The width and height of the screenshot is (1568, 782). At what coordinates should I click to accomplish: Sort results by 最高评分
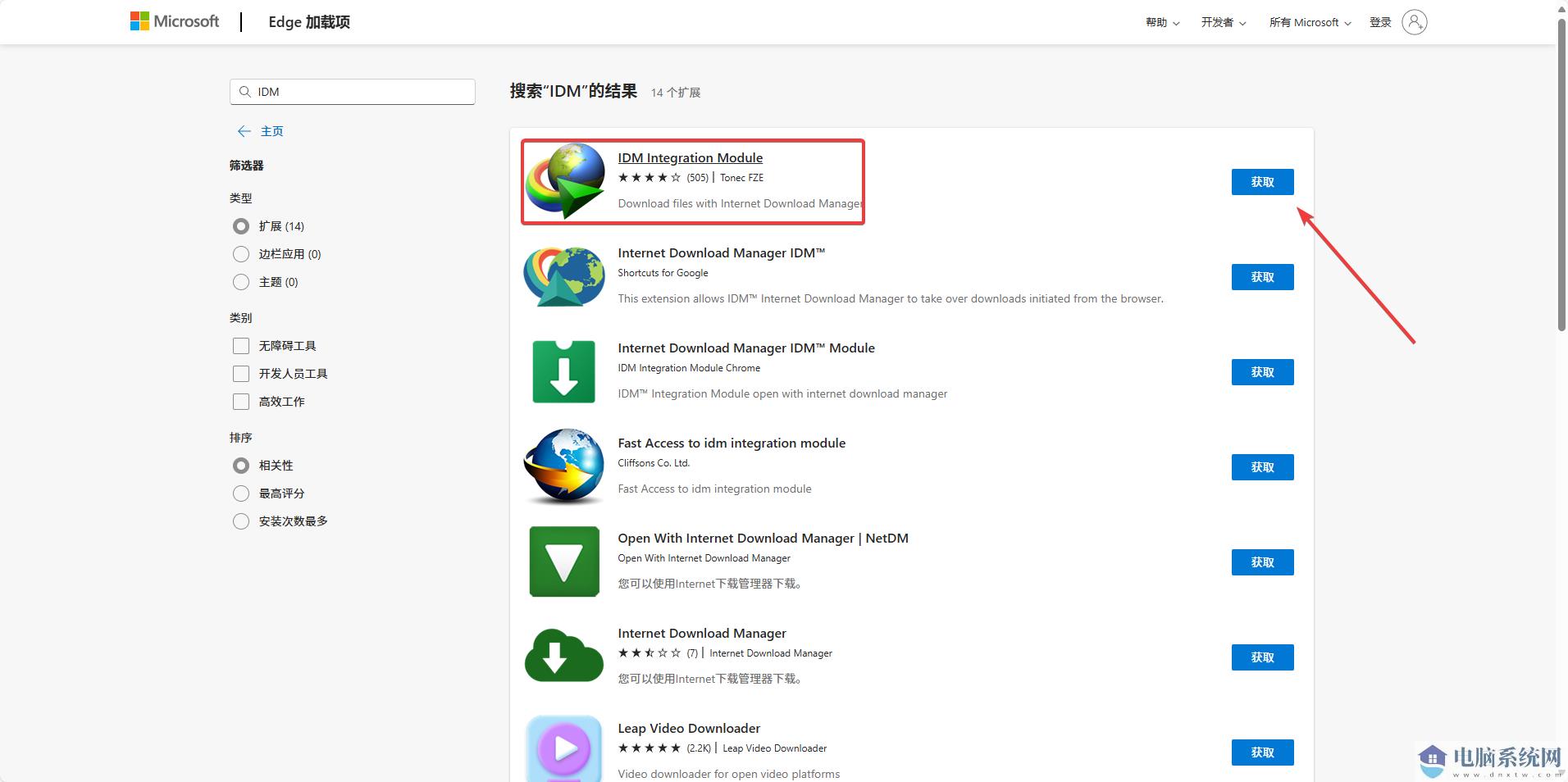(241, 493)
